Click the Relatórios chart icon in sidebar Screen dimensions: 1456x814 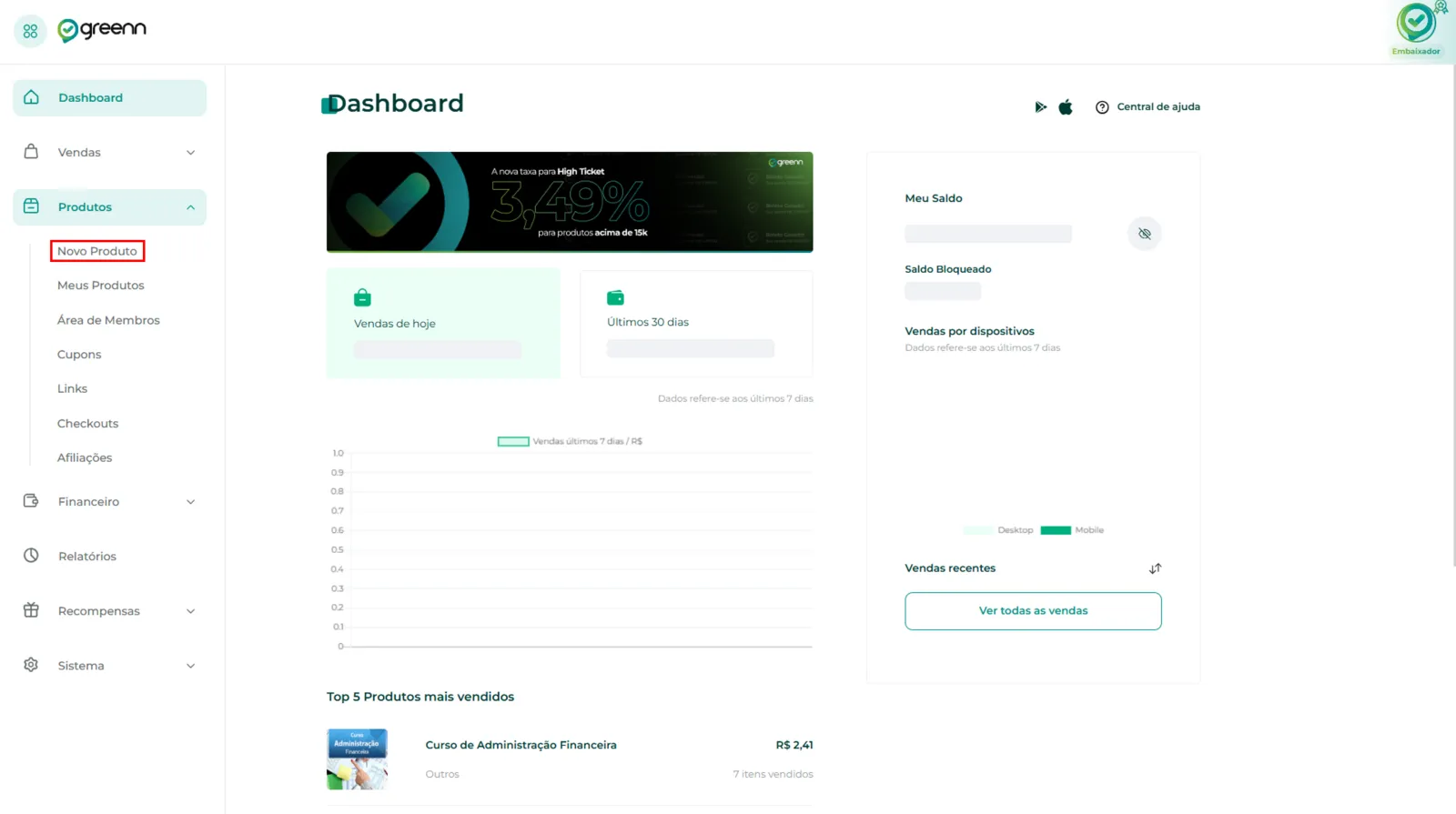click(x=31, y=556)
